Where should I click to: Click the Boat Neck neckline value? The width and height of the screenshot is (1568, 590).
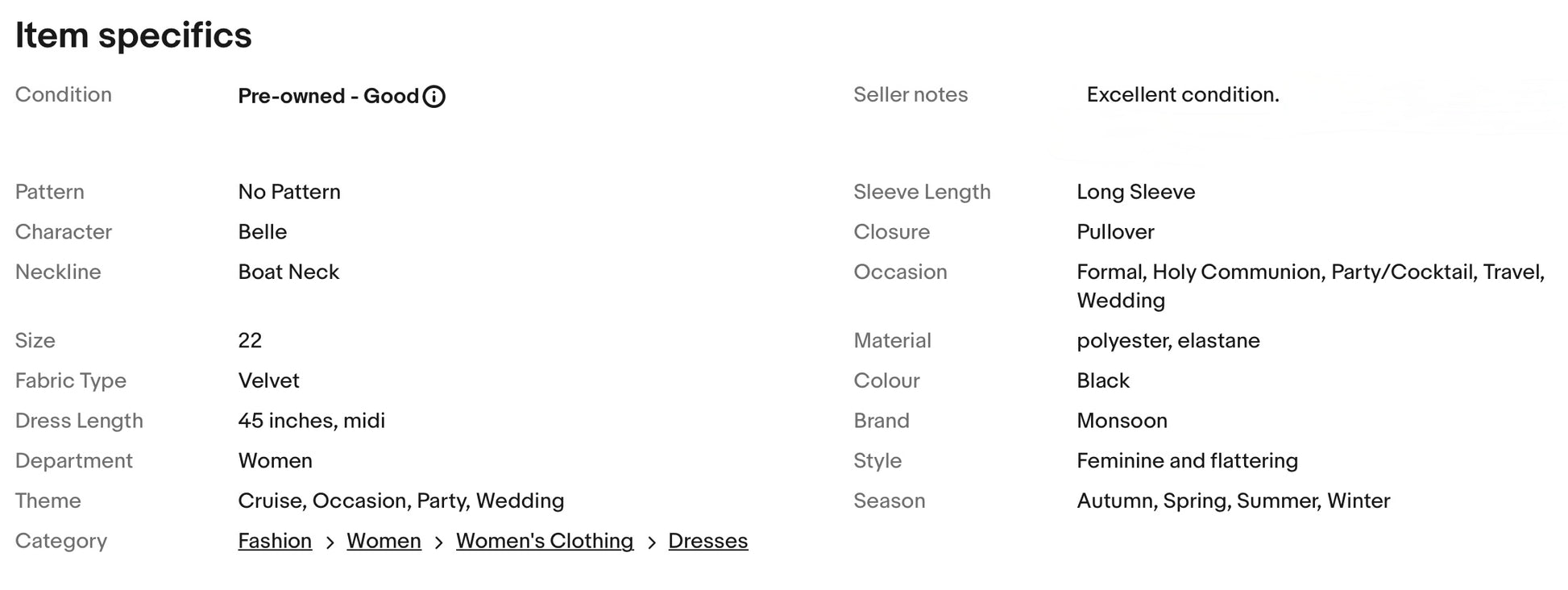point(288,272)
